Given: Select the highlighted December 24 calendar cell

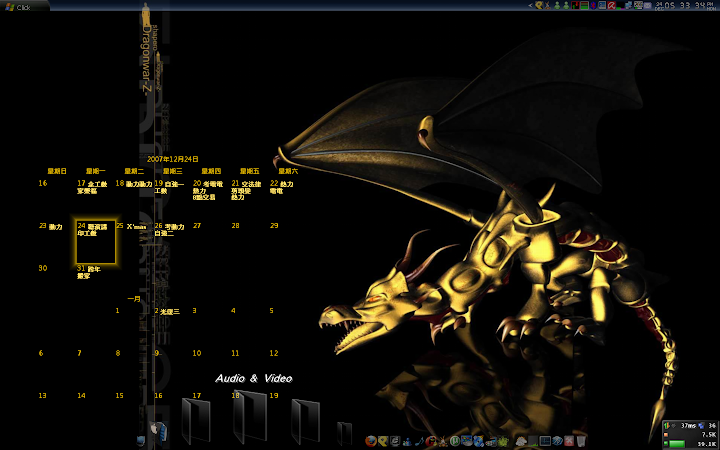Looking at the screenshot, I should [96, 243].
